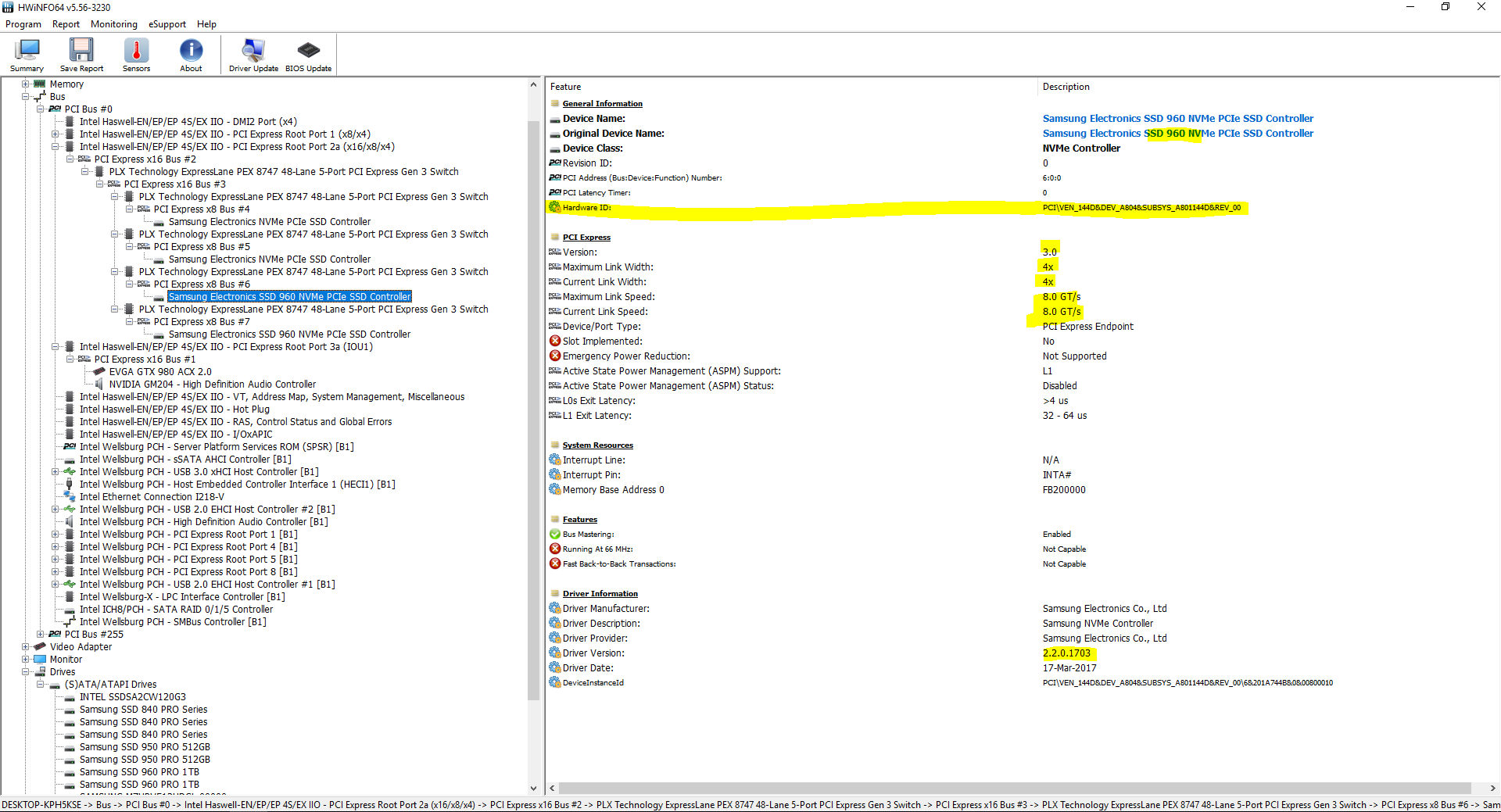Collapse the (S)ATA/ATAPI Drives node
Image resolution: width=1501 pixels, height=812 pixels.
click(41, 684)
